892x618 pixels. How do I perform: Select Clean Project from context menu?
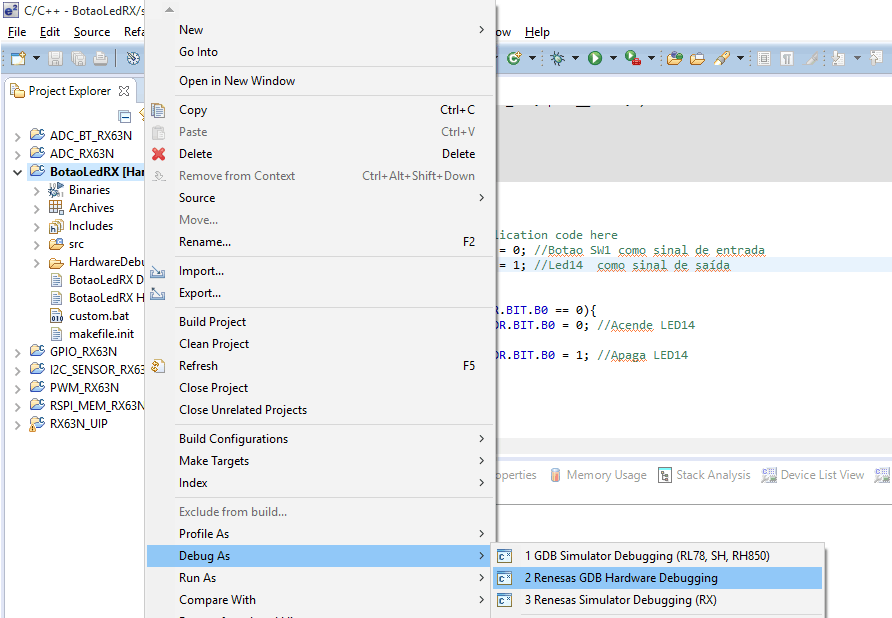pyautogui.click(x=320, y=344)
